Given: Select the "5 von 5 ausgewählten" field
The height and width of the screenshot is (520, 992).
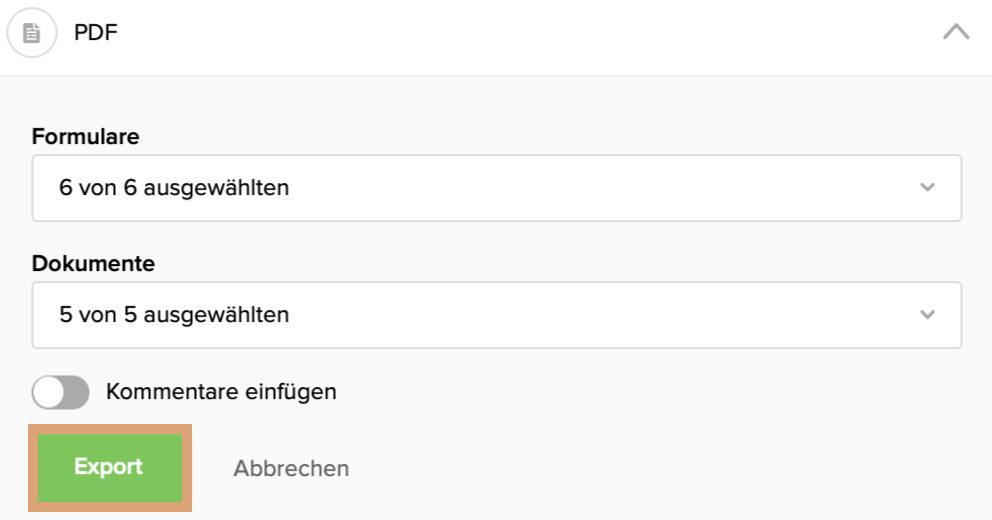Looking at the screenshot, I should click(175, 314).
